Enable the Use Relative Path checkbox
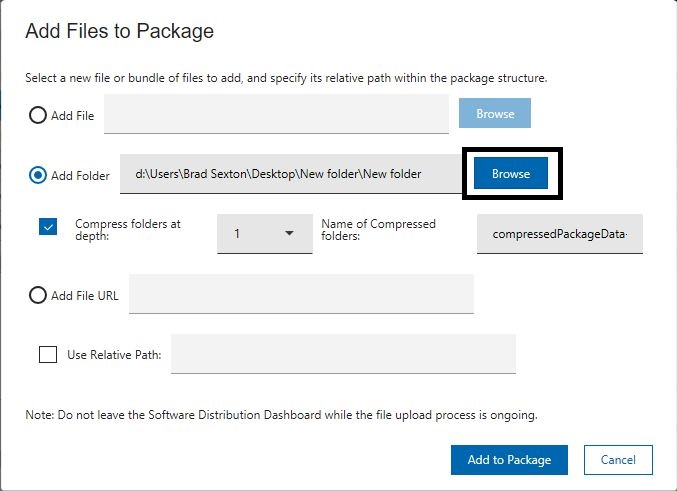The image size is (677, 491). coord(48,354)
